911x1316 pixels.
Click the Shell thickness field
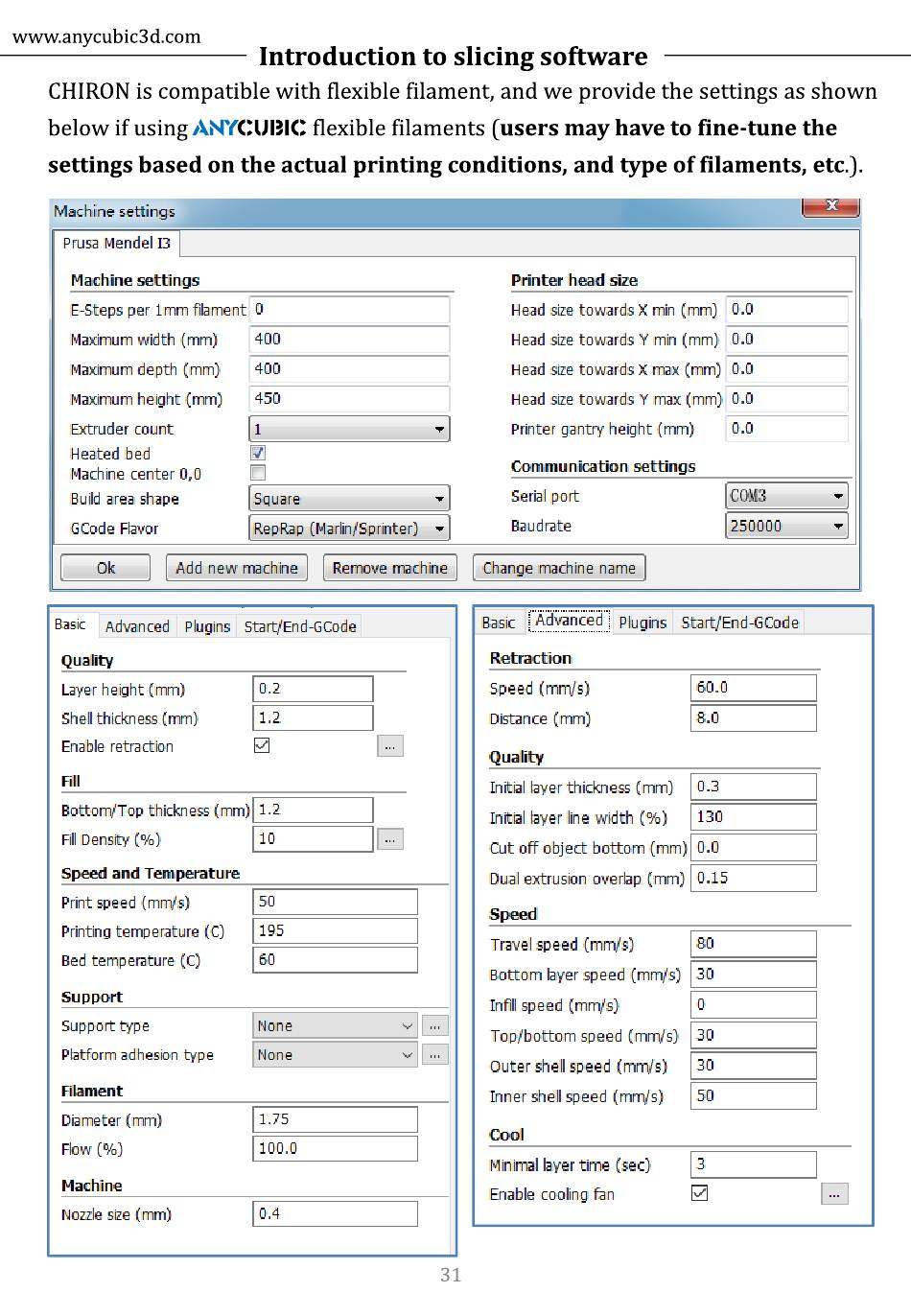click(313, 717)
